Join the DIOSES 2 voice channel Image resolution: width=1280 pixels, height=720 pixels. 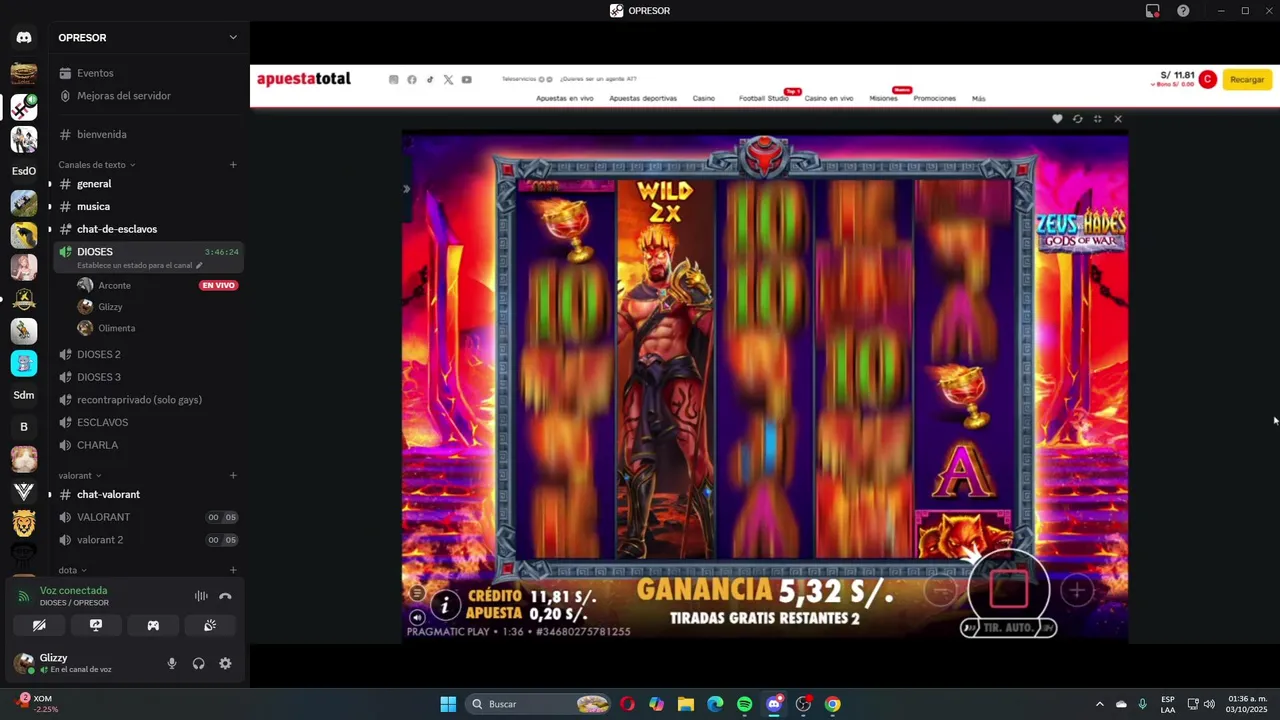tap(148, 354)
